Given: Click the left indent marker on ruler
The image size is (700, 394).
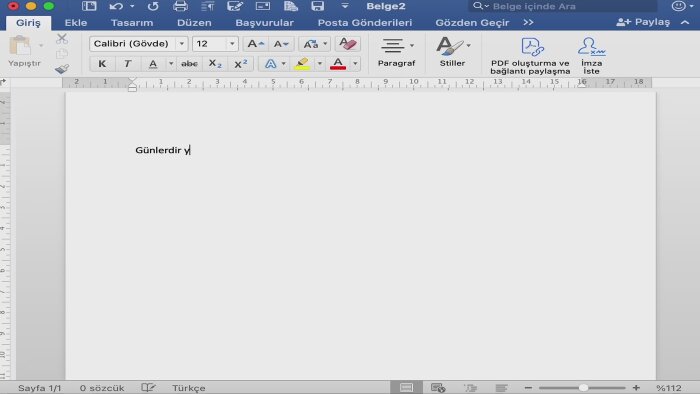Looking at the screenshot, I should coord(132,88).
